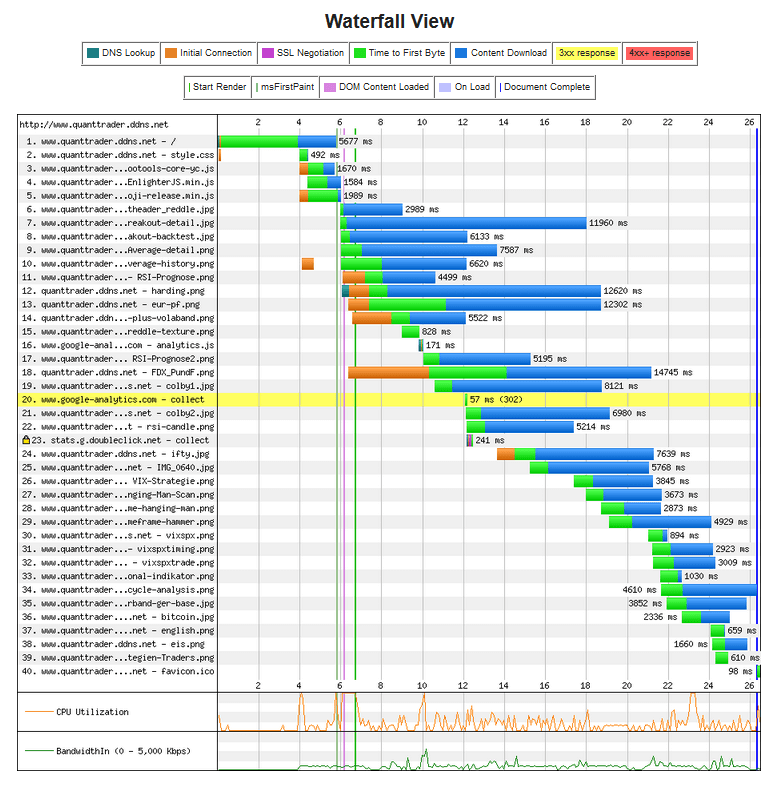Select the Document Complete legend item
The height and width of the screenshot is (787, 769).
pos(545,87)
